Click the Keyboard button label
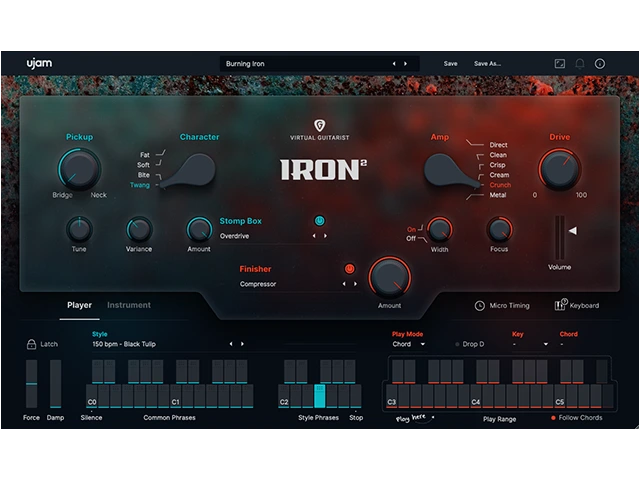Viewport: 640px width, 480px height. pos(584,306)
